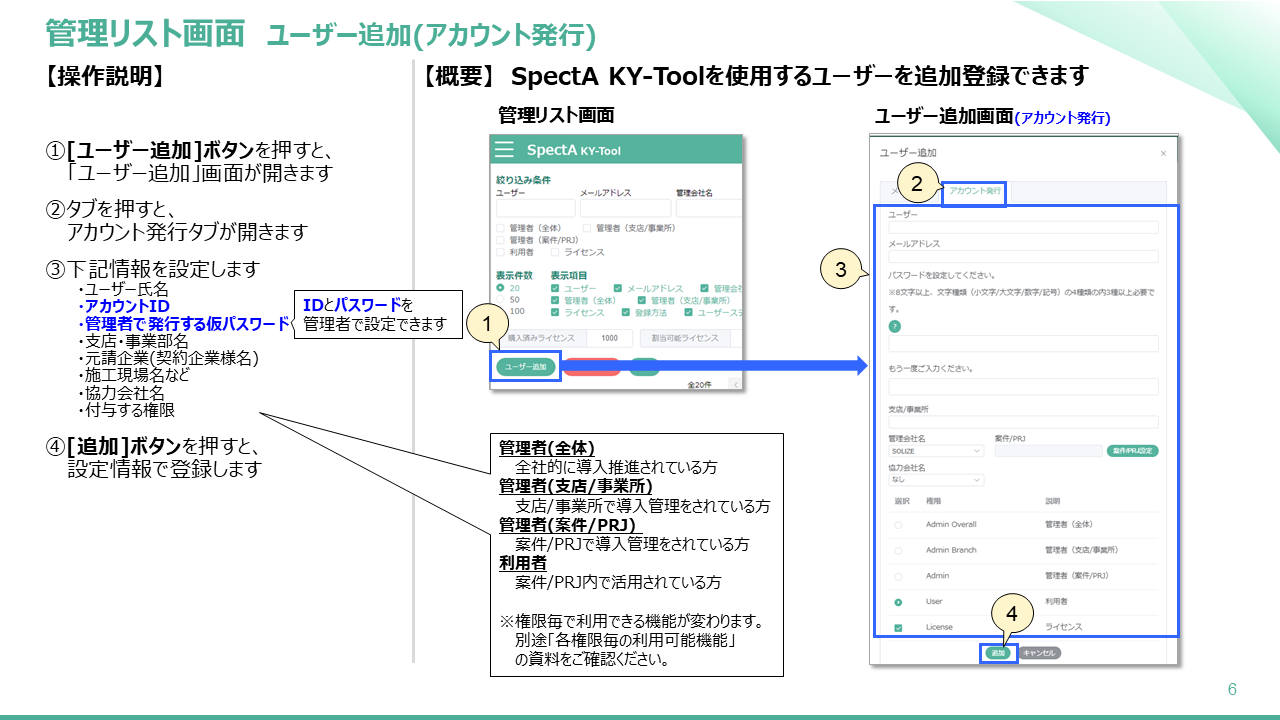Check the 利用者 filter checkbox
1280x720 pixels.
click(x=500, y=253)
